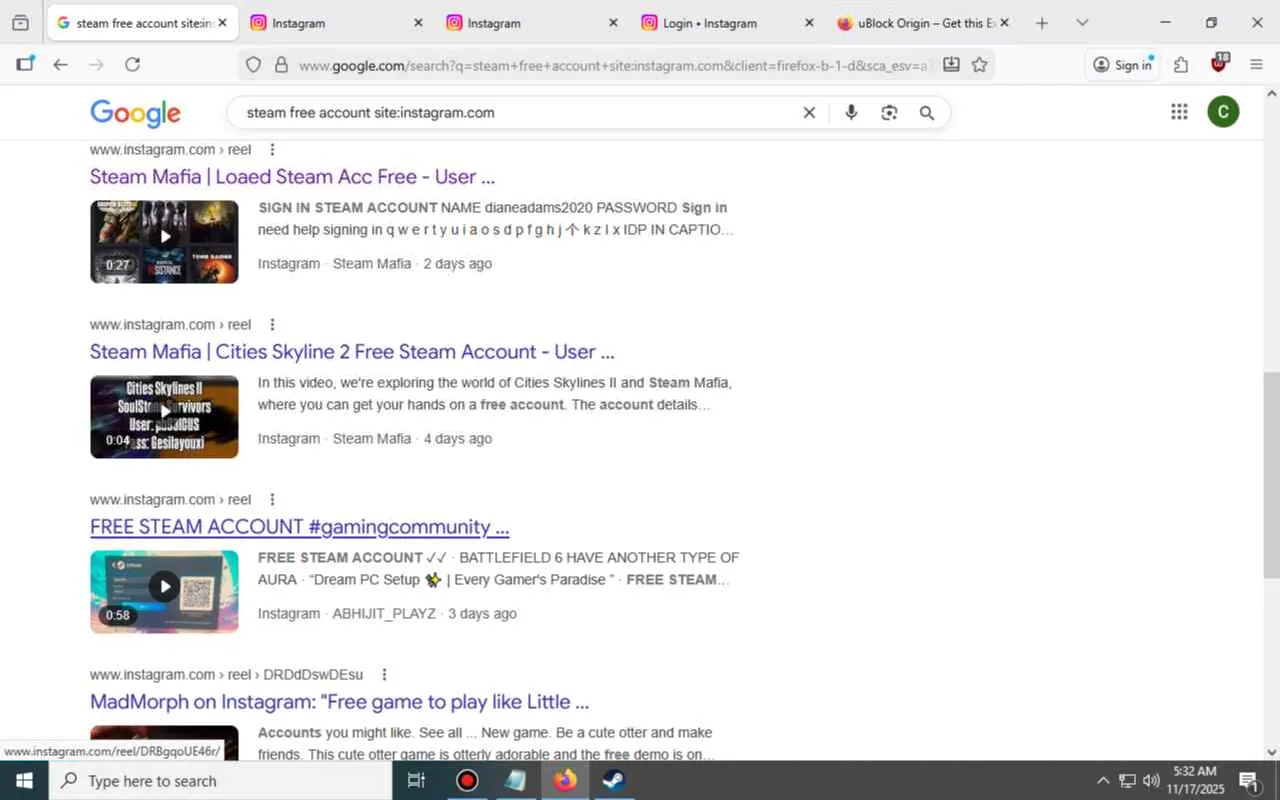Open the Firefox application menu
1280x800 pixels.
click(x=1256, y=65)
